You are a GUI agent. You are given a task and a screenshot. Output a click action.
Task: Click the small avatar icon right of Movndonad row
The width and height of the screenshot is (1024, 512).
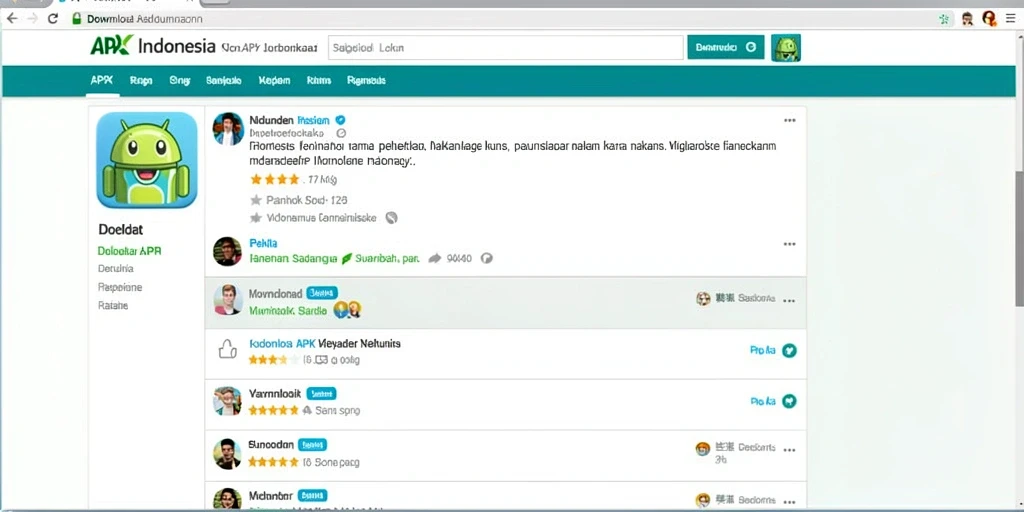tap(703, 298)
